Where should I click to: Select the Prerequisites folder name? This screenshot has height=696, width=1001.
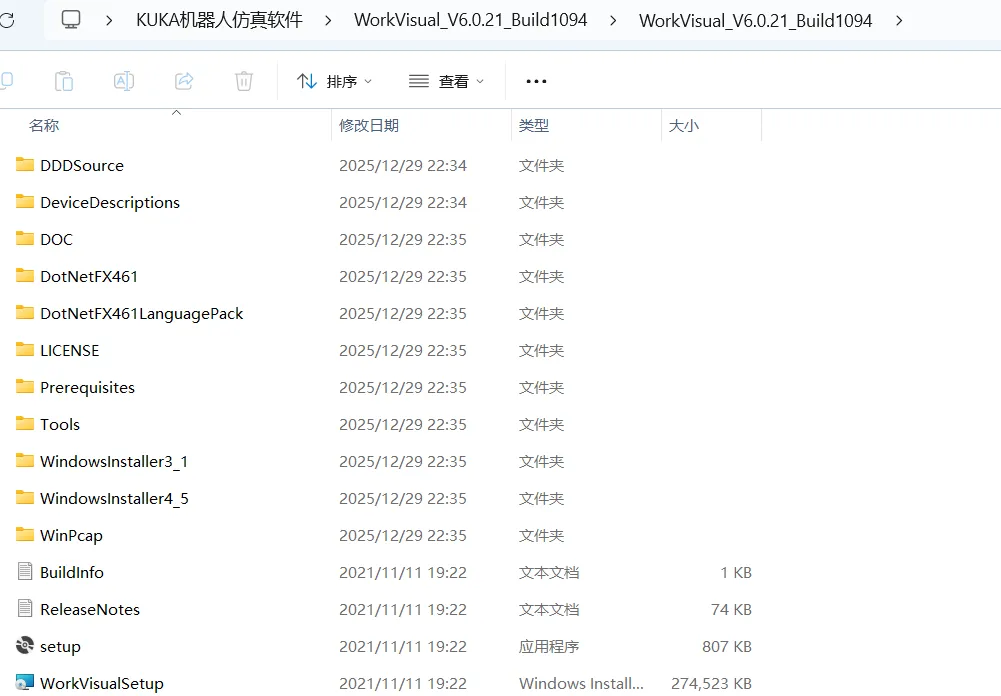point(87,388)
